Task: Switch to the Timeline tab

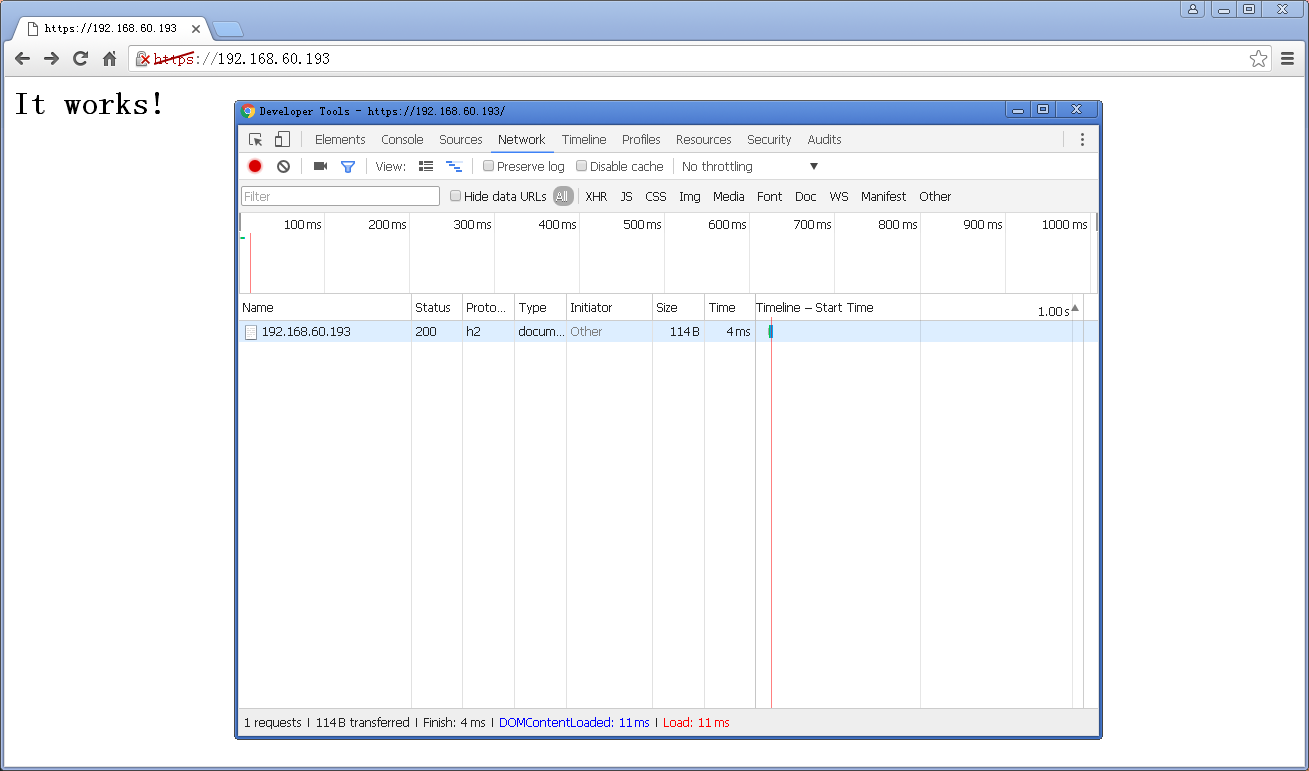Action: (x=584, y=140)
